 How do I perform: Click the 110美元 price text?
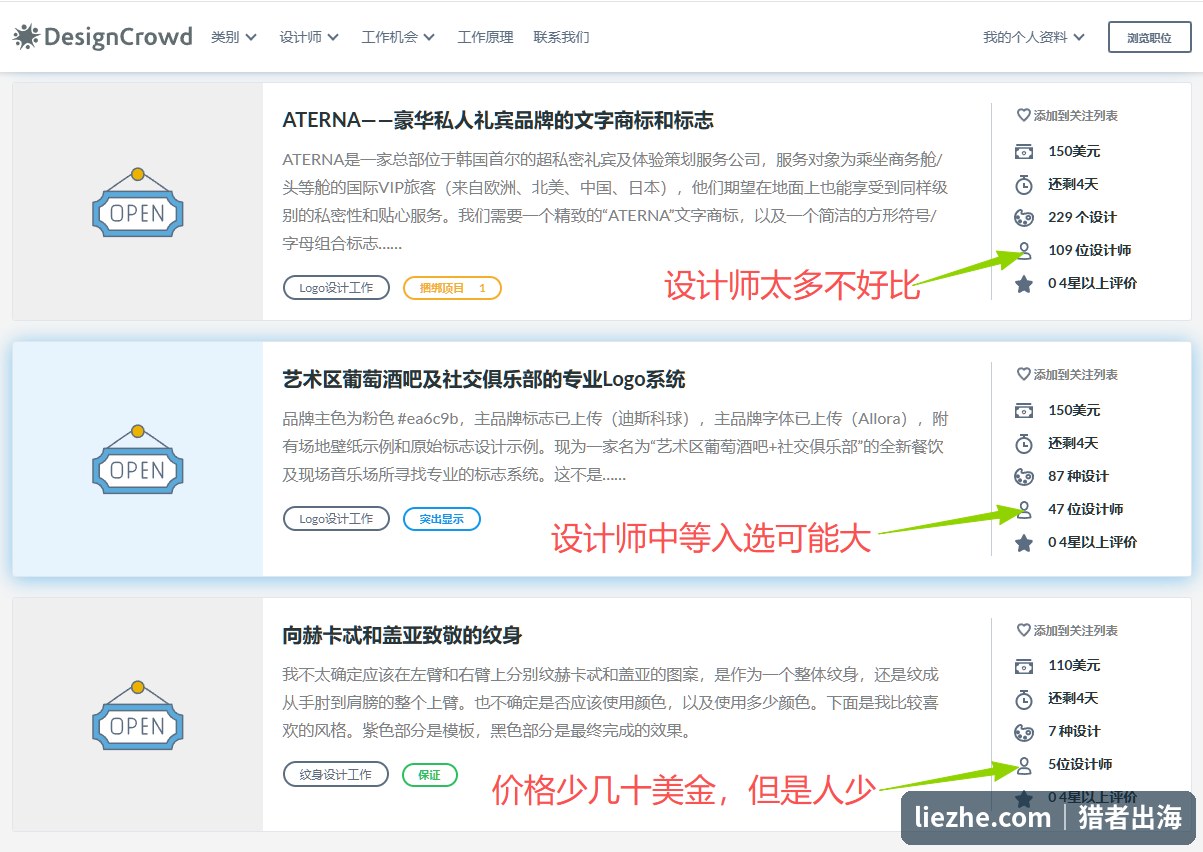click(x=1074, y=665)
